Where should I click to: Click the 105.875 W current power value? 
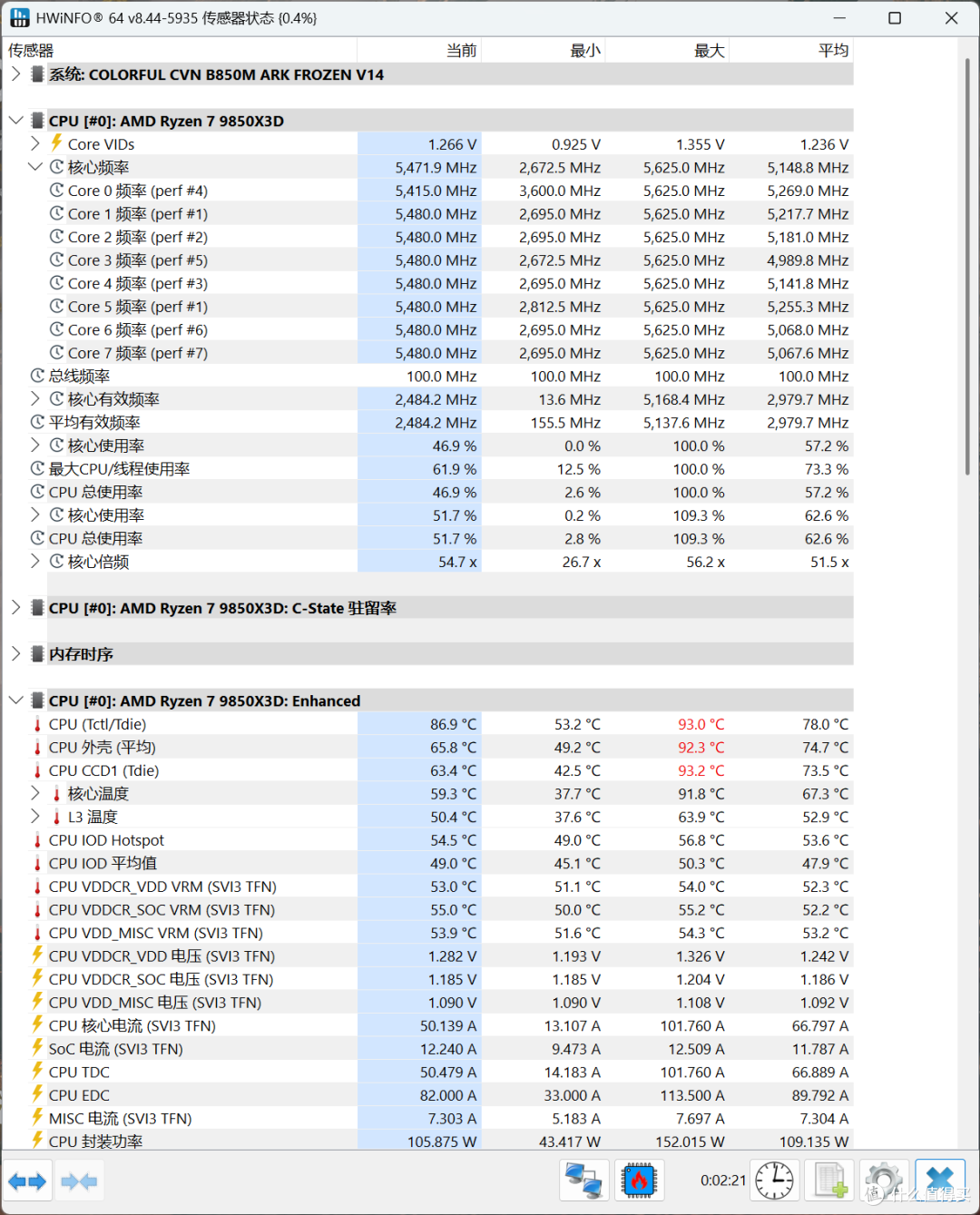click(442, 1142)
